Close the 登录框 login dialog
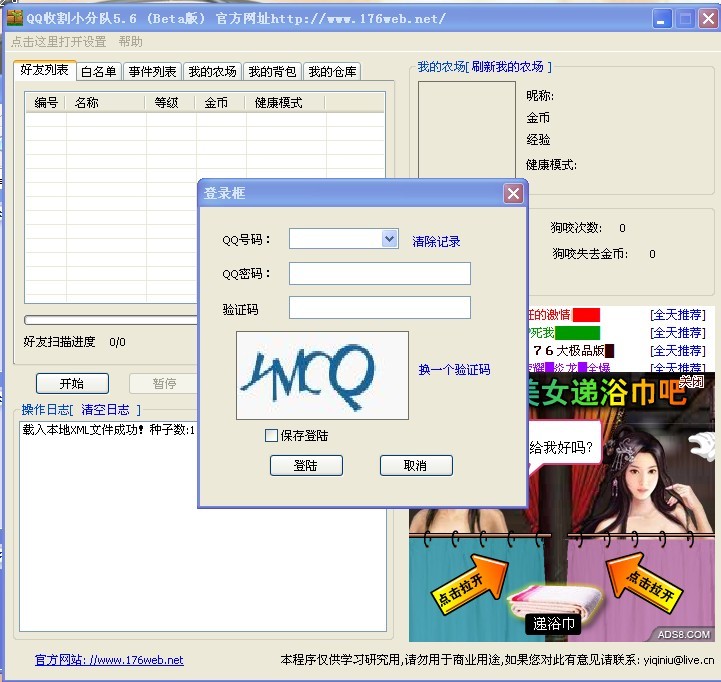721x682 pixels. [x=513, y=194]
